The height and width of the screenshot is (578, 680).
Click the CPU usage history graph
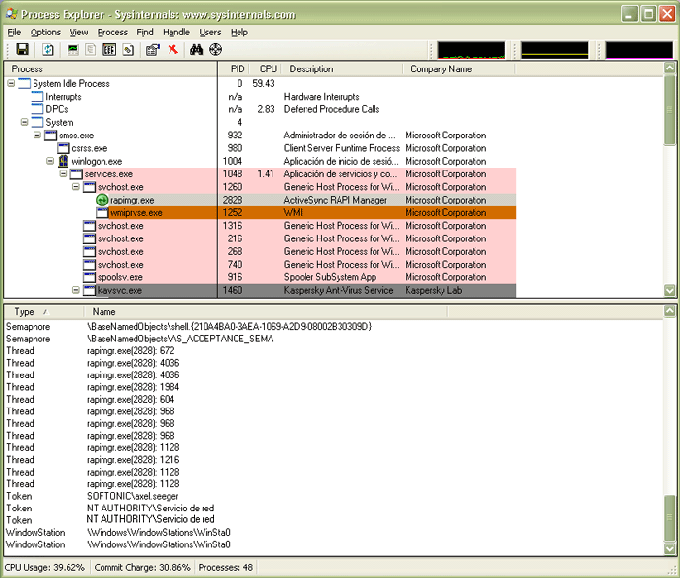tap(471, 50)
